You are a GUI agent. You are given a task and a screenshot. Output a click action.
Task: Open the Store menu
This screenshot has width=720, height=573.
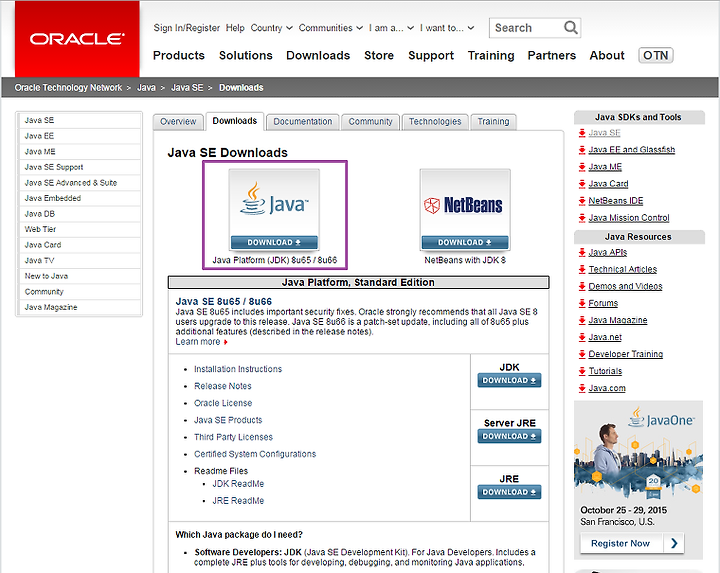click(x=379, y=56)
